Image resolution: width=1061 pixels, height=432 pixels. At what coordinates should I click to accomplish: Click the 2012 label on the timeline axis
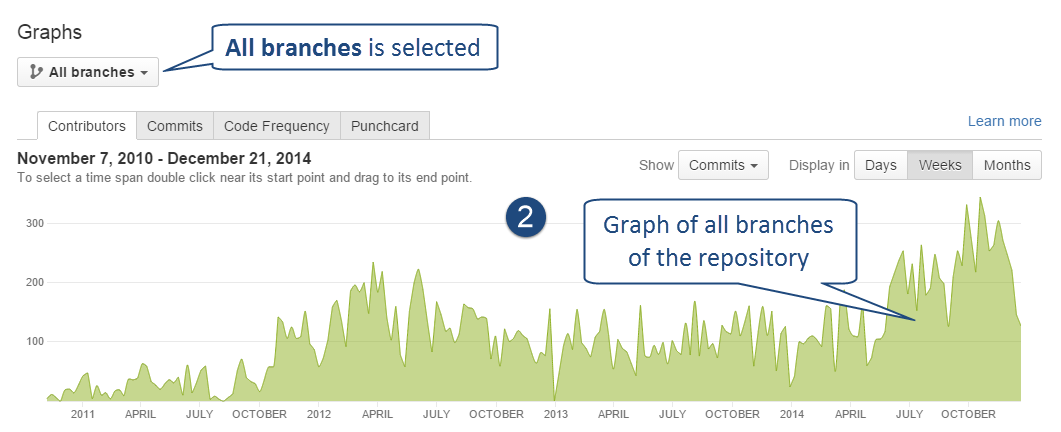click(x=319, y=413)
